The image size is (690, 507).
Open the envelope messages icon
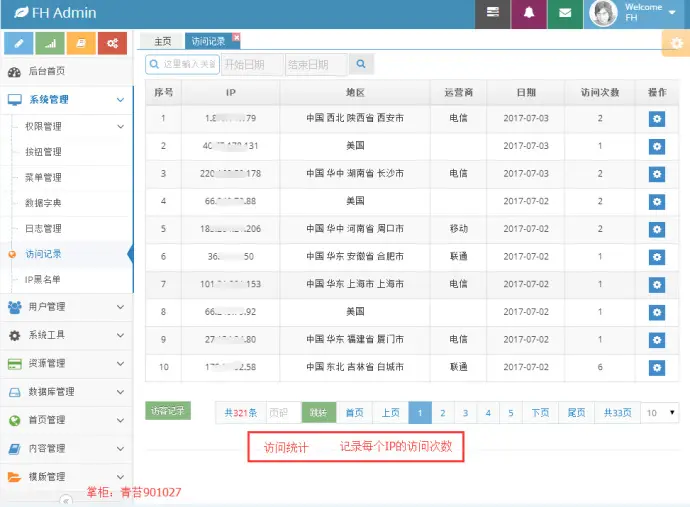tap(565, 13)
